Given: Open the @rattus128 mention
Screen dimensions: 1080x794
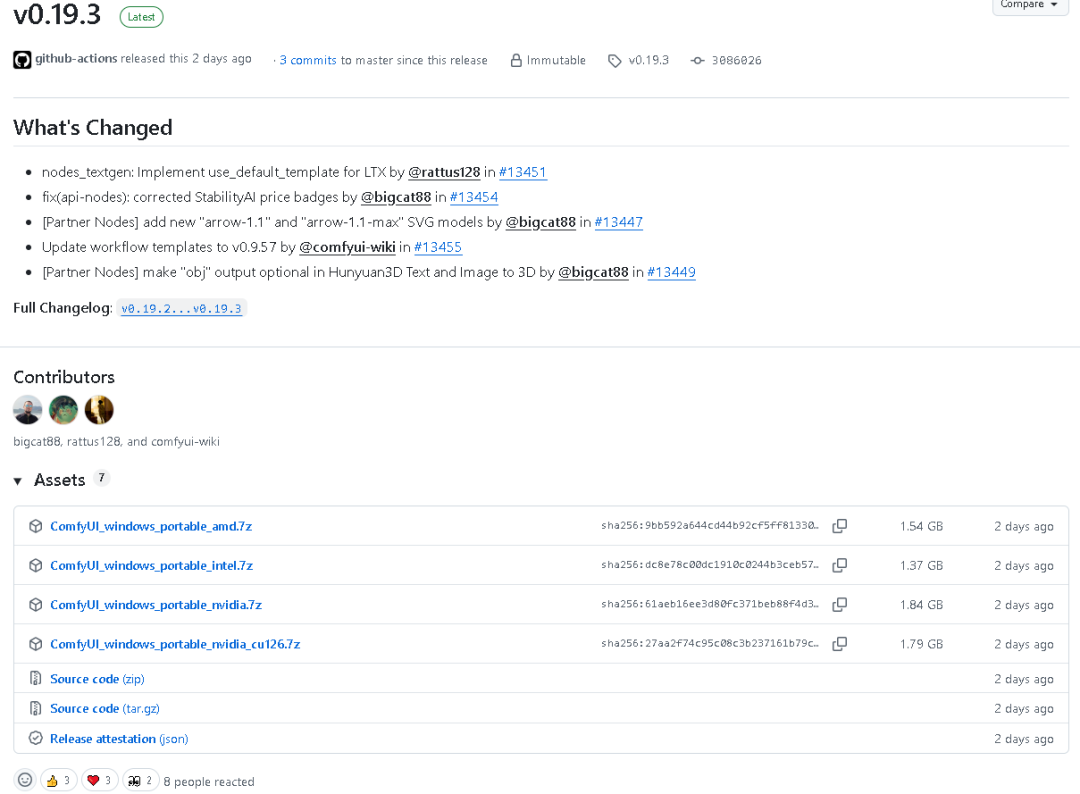Looking at the screenshot, I should pos(444,172).
